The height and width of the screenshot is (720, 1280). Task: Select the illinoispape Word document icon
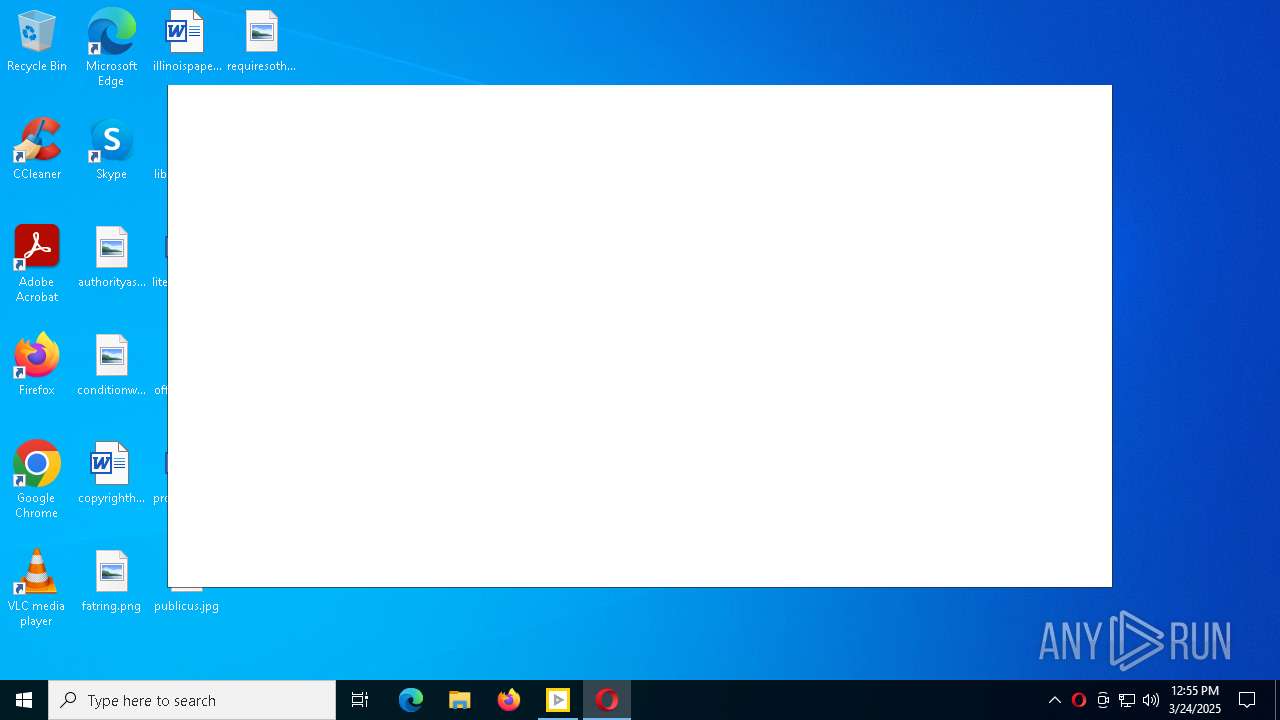pyautogui.click(x=186, y=41)
